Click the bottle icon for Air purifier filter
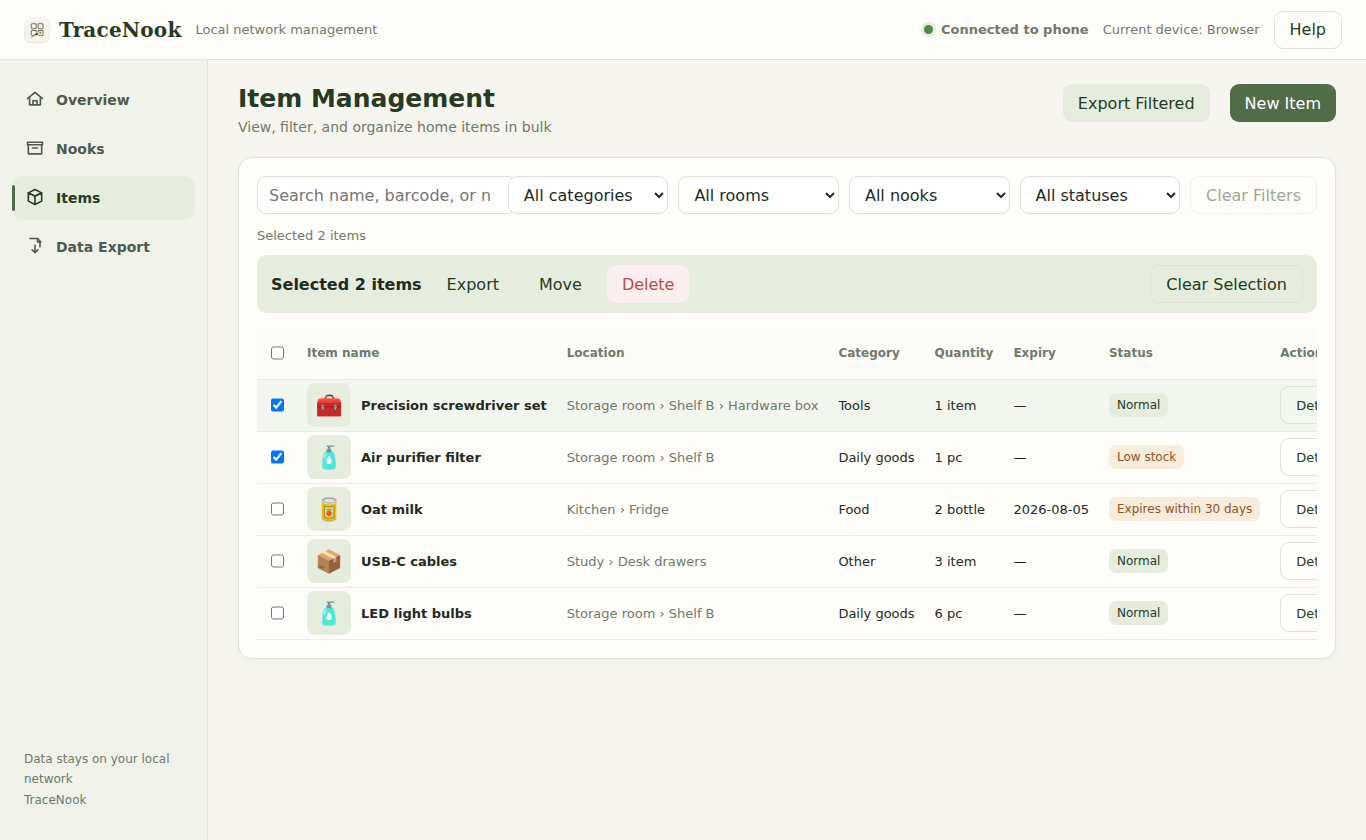The width and height of the screenshot is (1366, 840). (x=329, y=457)
